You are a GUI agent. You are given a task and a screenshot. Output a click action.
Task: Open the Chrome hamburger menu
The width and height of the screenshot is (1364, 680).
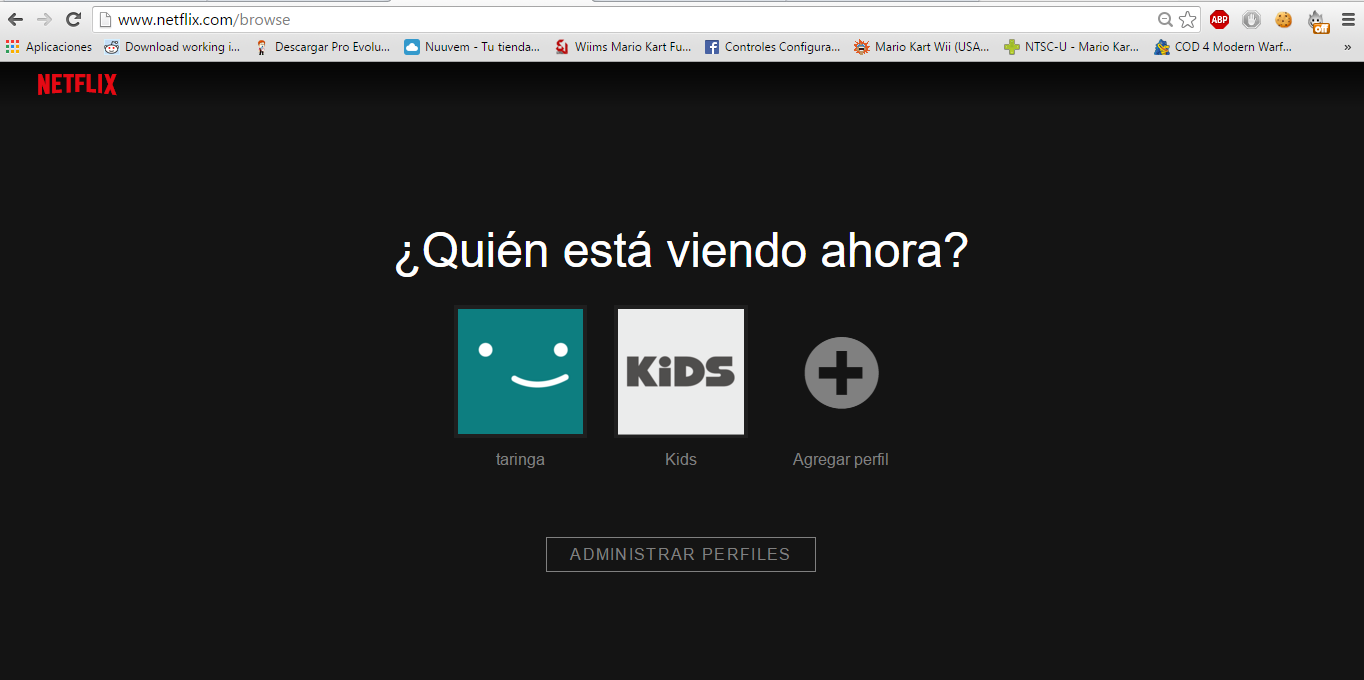click(x=1349, y=19)
